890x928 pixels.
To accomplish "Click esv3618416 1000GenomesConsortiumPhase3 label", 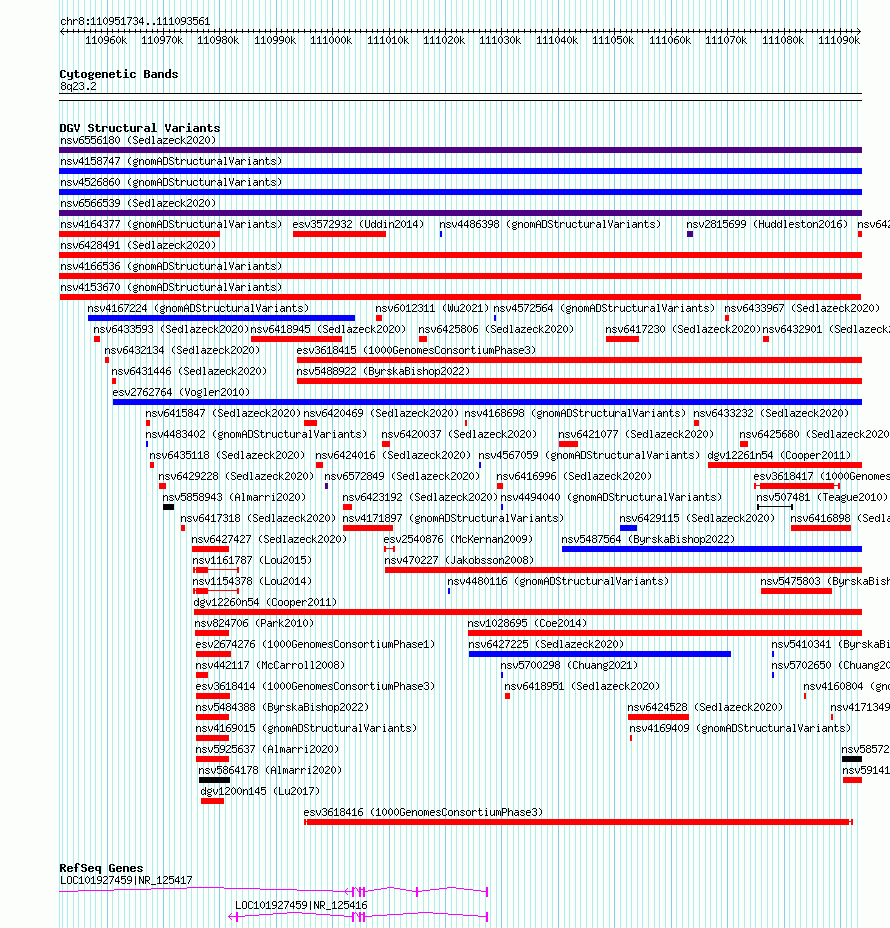I will [423, 813].
